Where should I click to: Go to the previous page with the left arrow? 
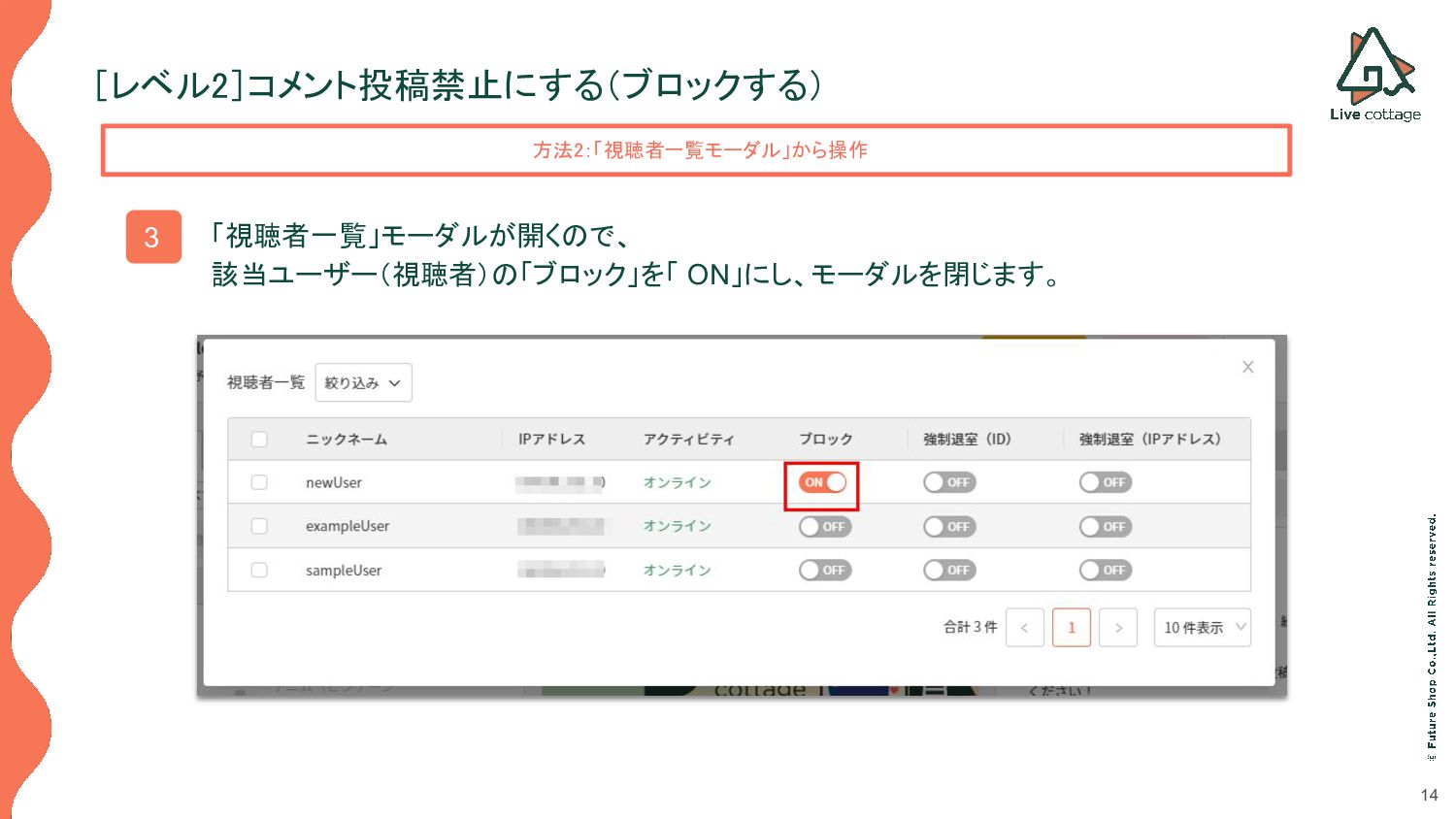click(1025, 628)
